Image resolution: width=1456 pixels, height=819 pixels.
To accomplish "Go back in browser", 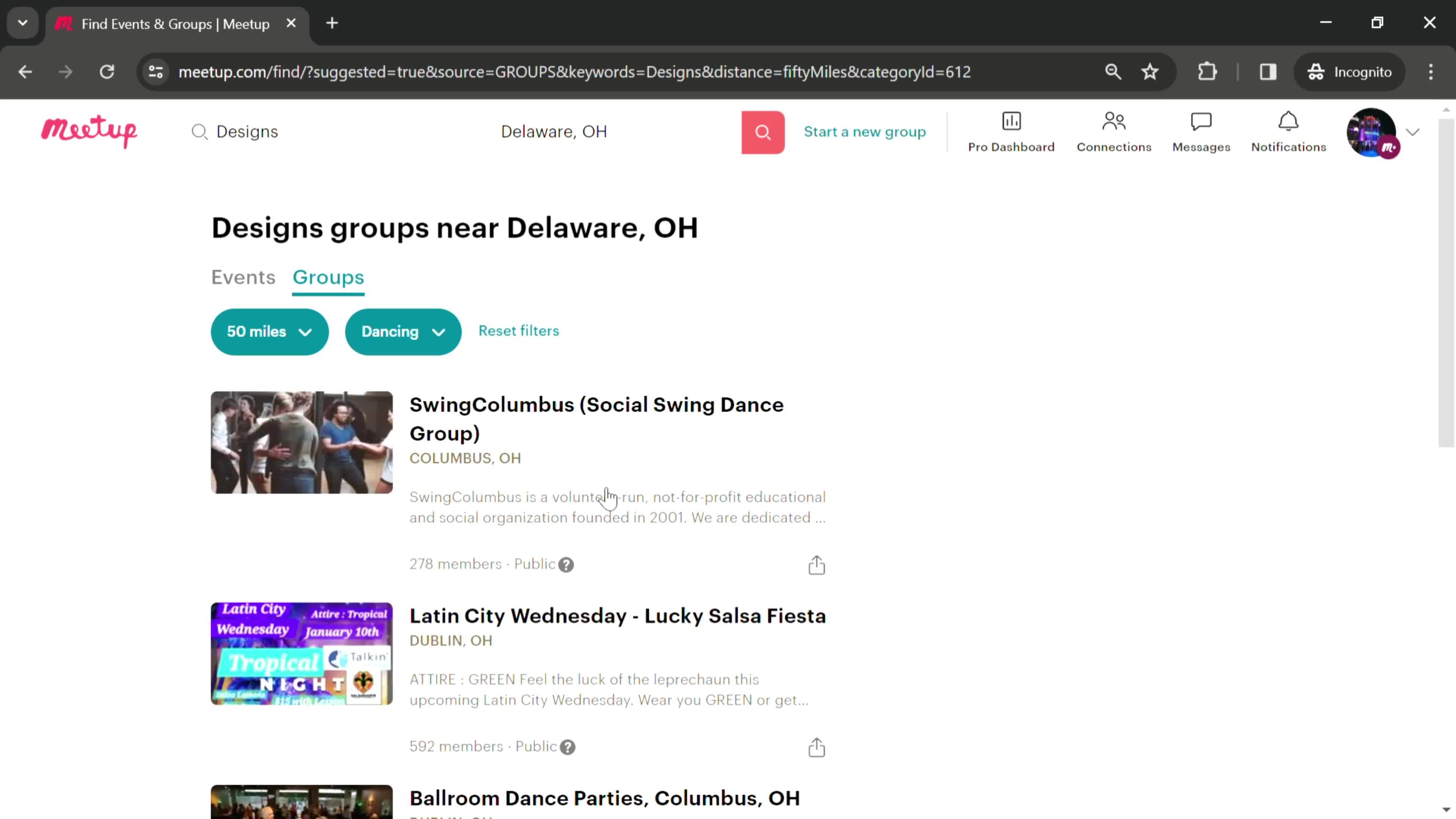I will coord(25,72).
